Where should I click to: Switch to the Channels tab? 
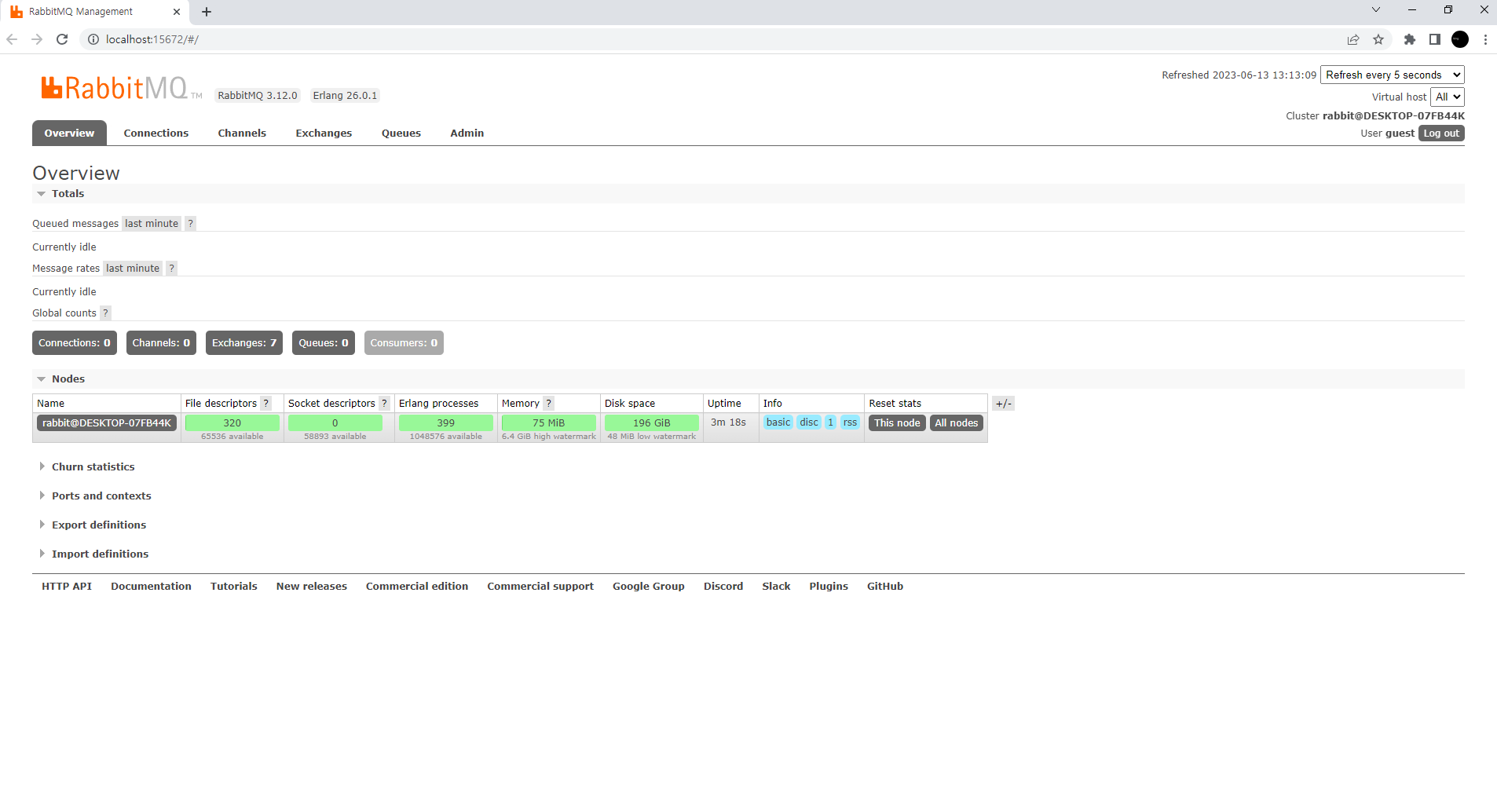pyautogui.click(x=242, y=134)
